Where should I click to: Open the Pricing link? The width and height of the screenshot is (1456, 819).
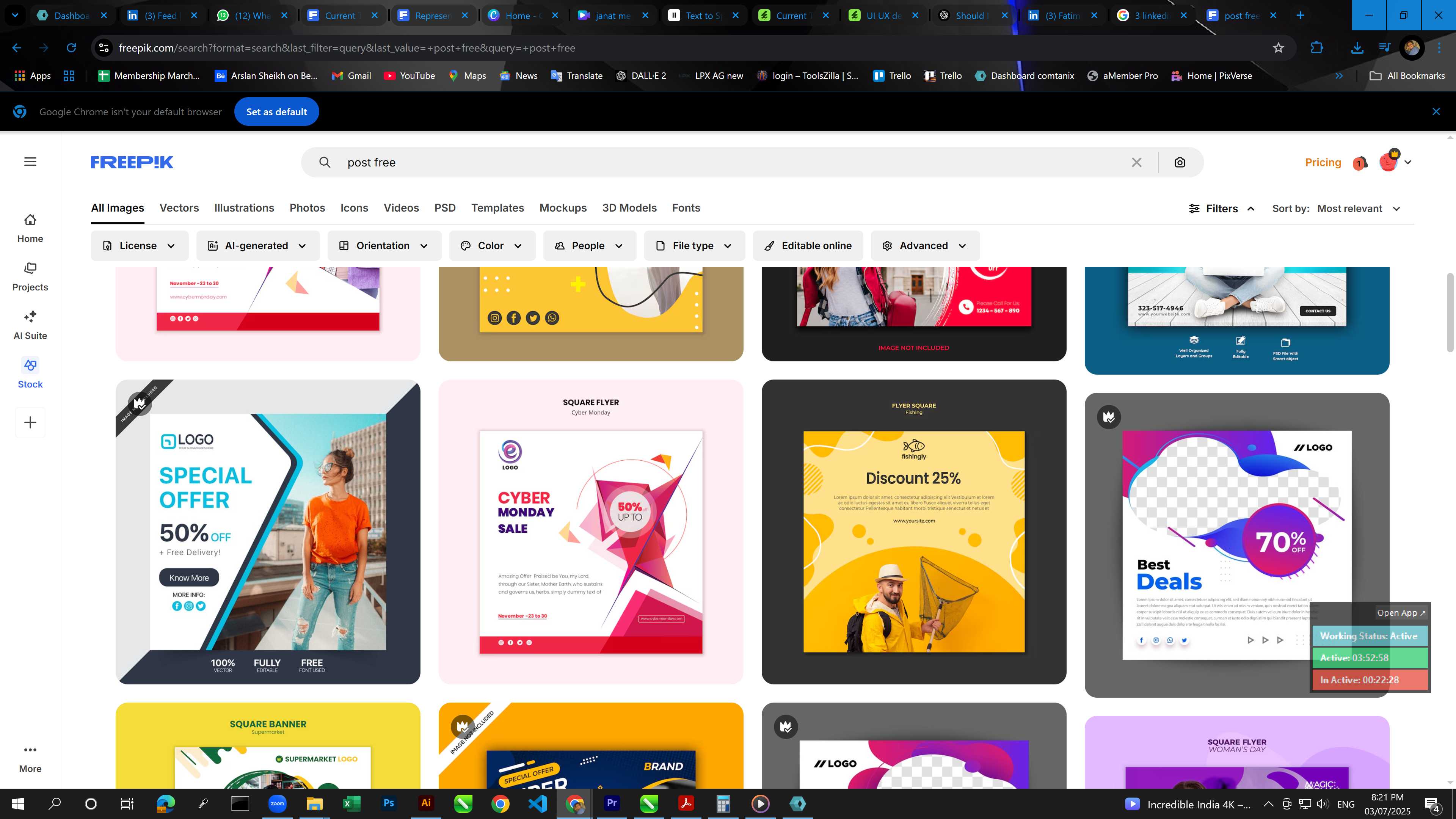(x=1323, y=162)
